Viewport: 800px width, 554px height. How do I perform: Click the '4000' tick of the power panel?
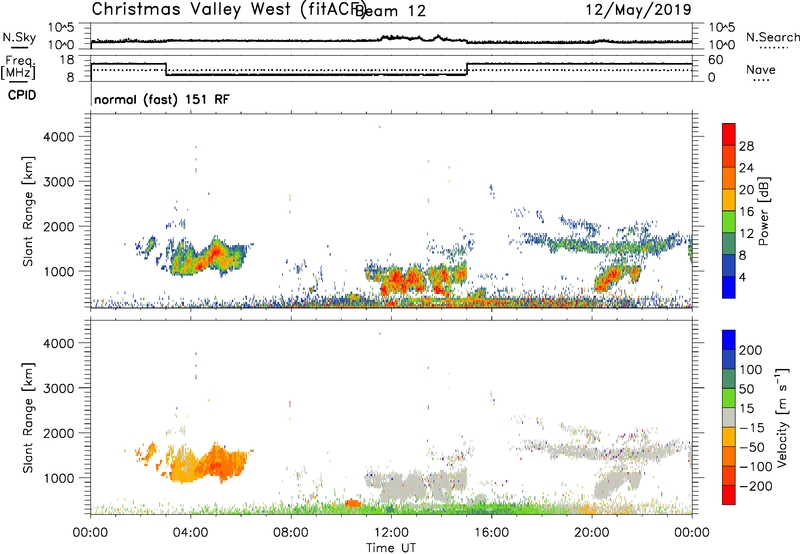coord(59,137)
